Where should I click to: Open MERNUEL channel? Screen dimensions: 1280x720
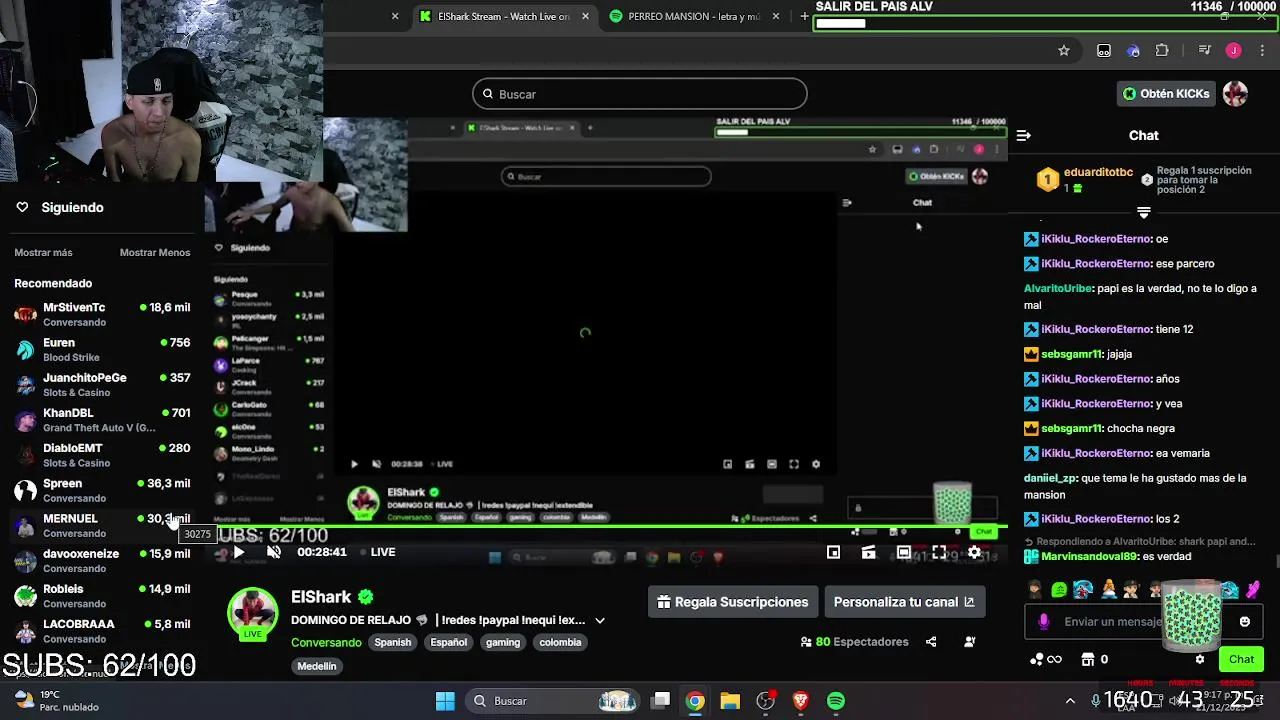[x=102, y=525]
